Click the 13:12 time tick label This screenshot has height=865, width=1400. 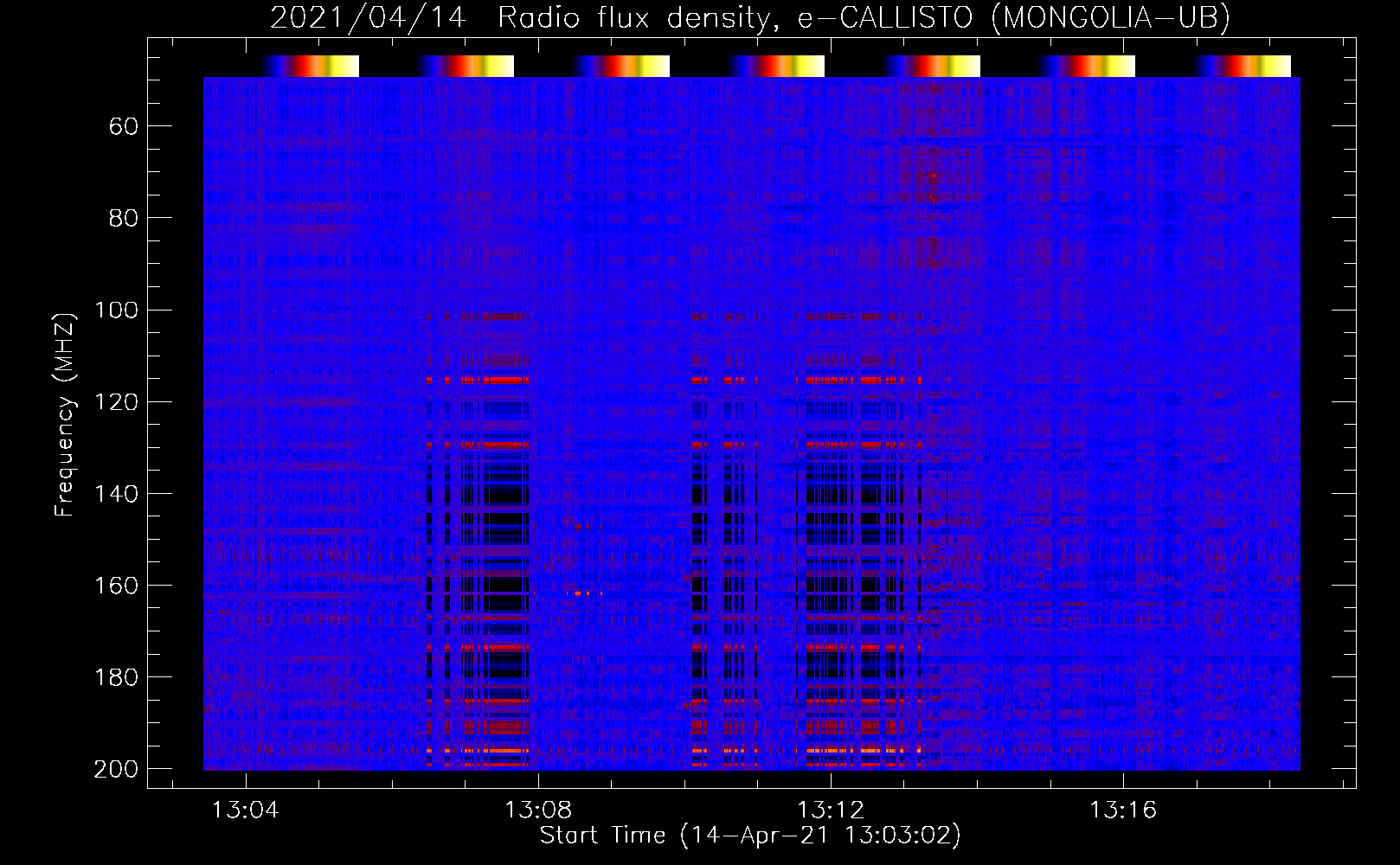click(x=831, y=811)
